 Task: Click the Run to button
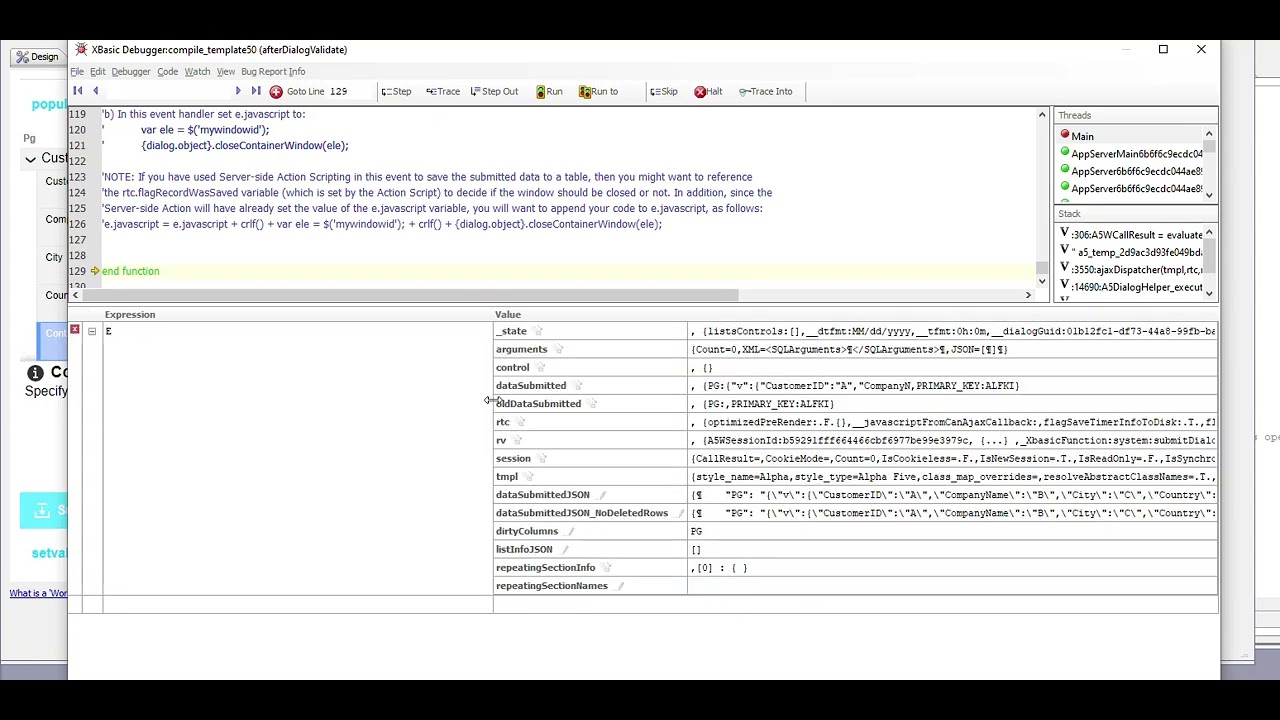pyautogui.click(x=598, y=91)
